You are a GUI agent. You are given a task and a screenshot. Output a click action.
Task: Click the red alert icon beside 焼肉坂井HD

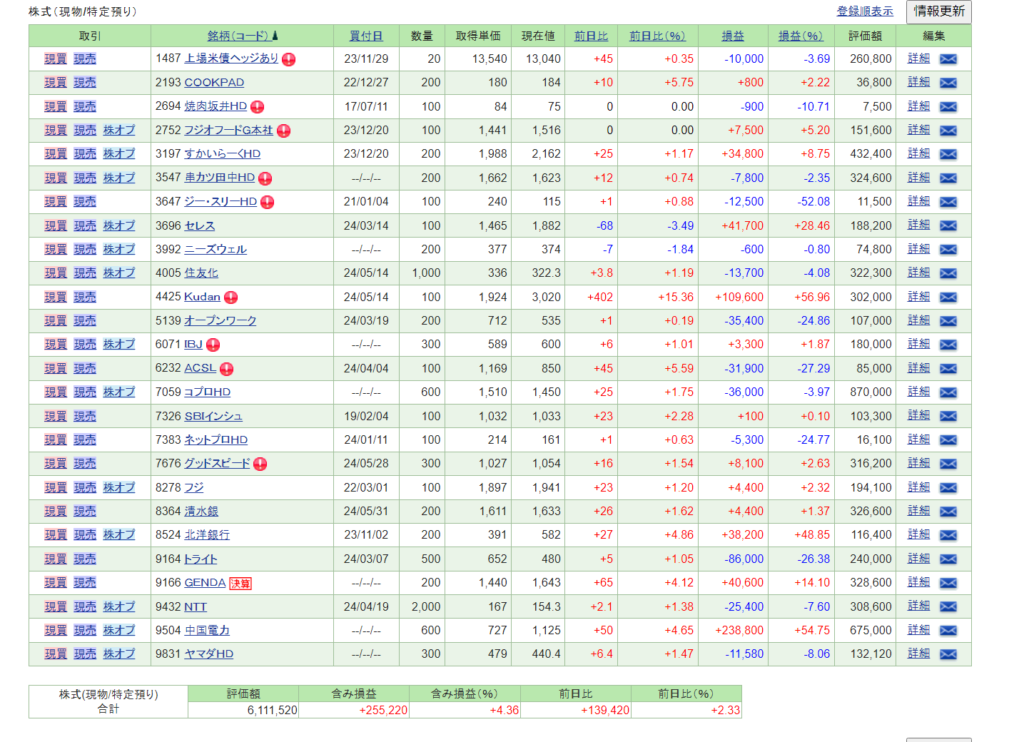[x=257, y=107]
